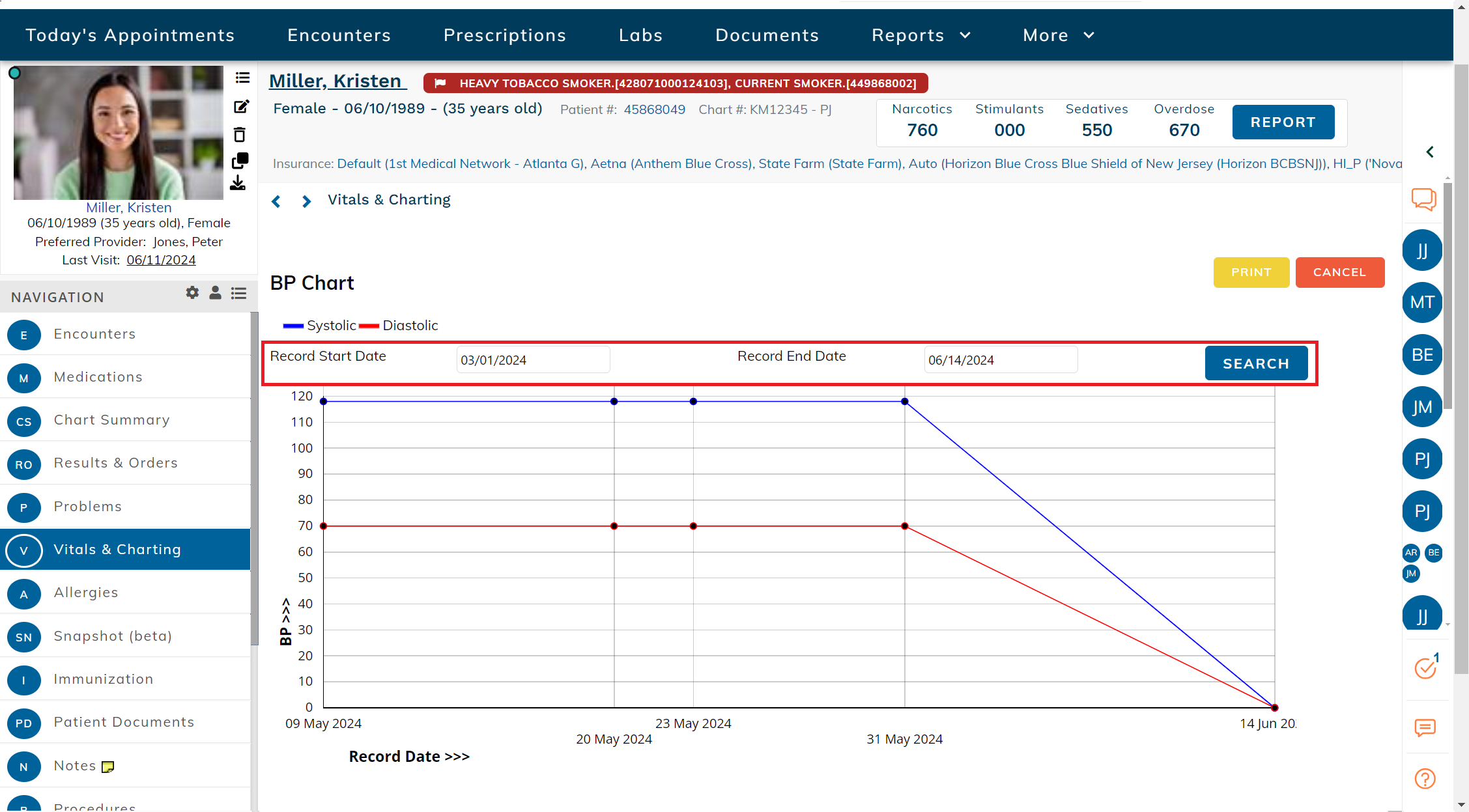The width and height of the screenshot is (1469, 812).
Task: Open Prescriptions in top menu
Action: click(x=504, y=35)
